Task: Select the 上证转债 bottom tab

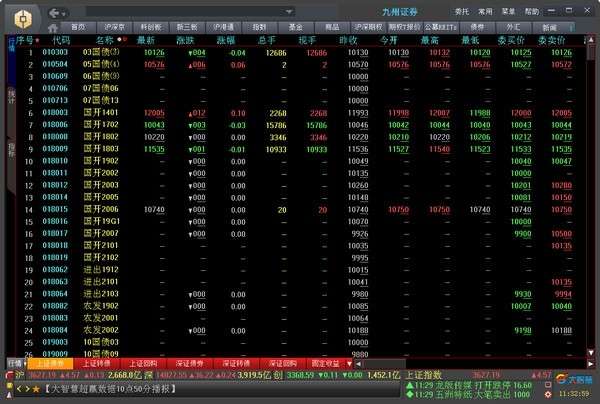Action: [97, 363]
